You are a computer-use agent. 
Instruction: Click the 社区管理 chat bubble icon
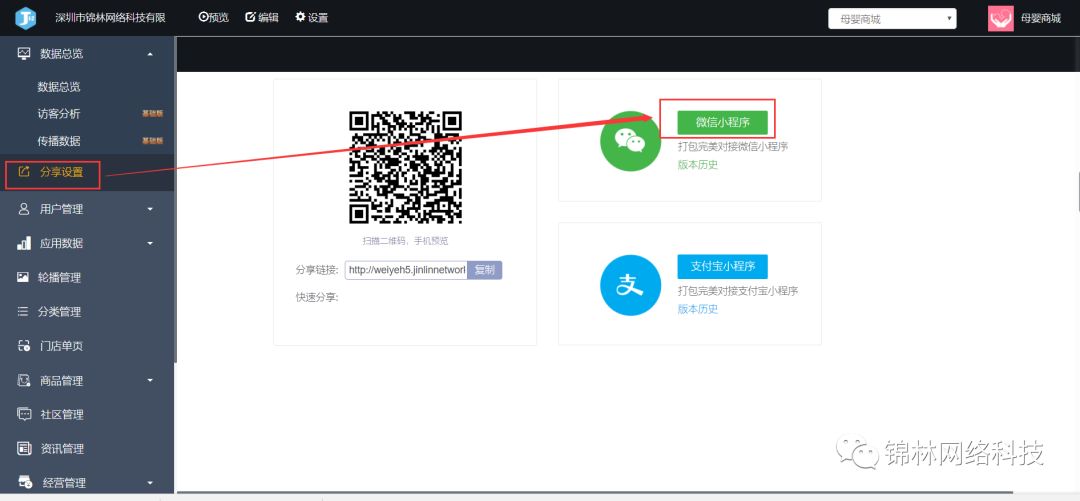(x=24, y=414)
